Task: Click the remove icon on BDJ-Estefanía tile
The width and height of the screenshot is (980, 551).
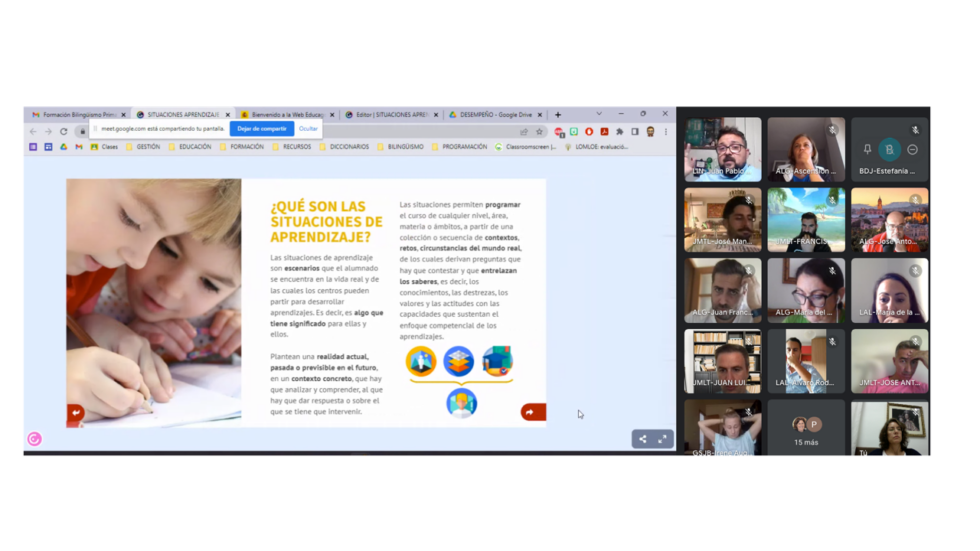Action: [x=912, y=150]
